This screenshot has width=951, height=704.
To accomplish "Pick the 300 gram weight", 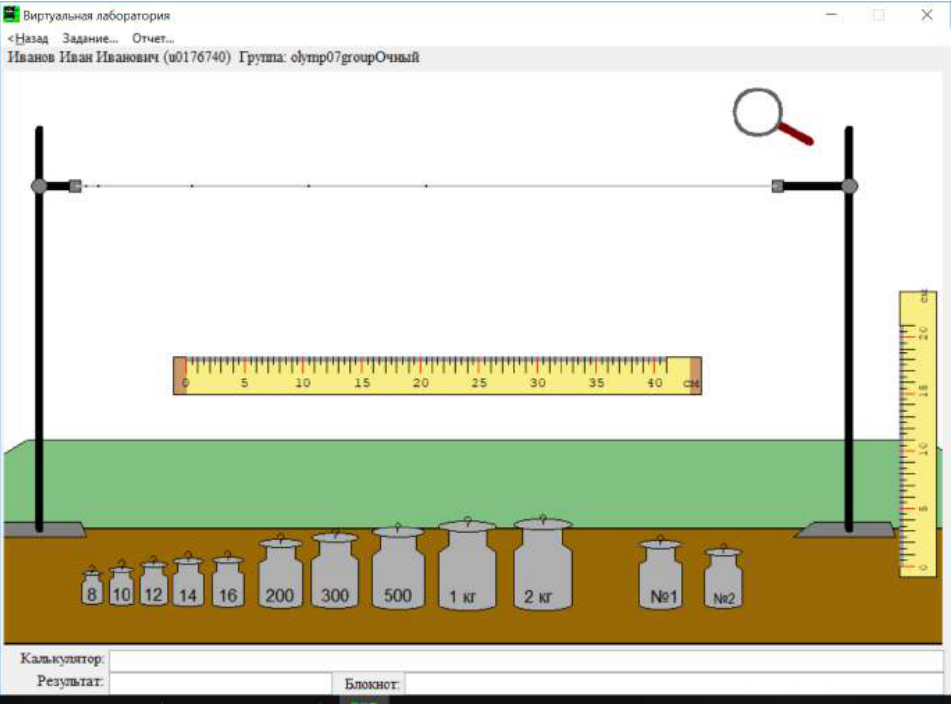I will pos(335,569).
